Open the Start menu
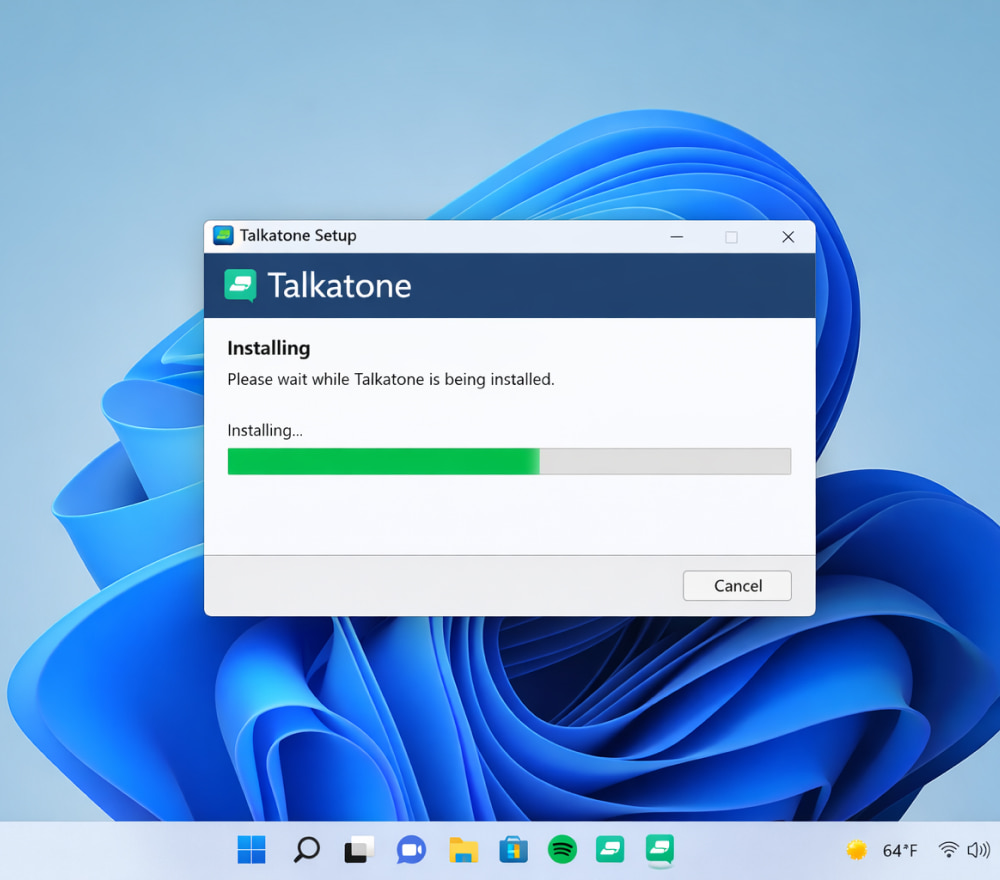1000x880 pixels. (251, 849)
